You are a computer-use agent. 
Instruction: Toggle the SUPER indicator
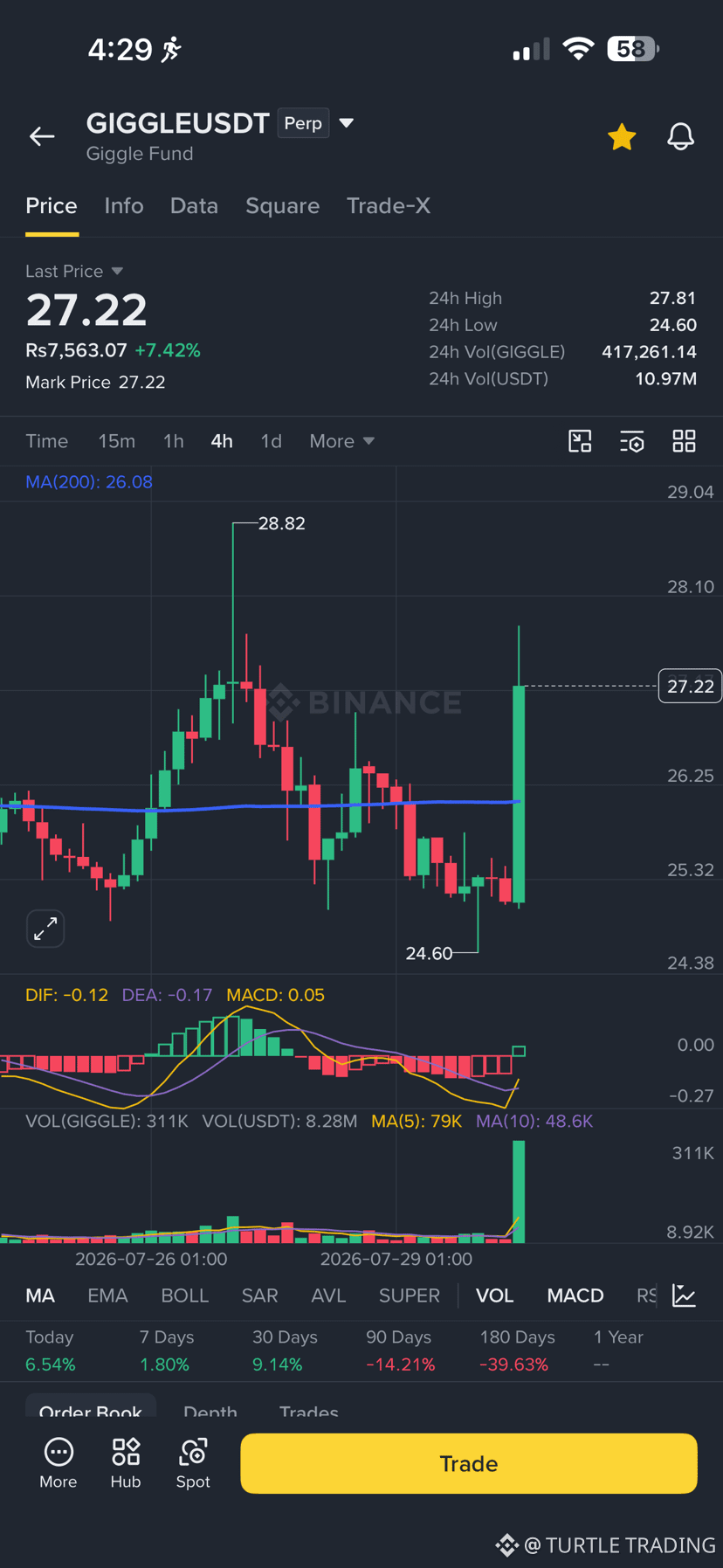(410, 1295)
